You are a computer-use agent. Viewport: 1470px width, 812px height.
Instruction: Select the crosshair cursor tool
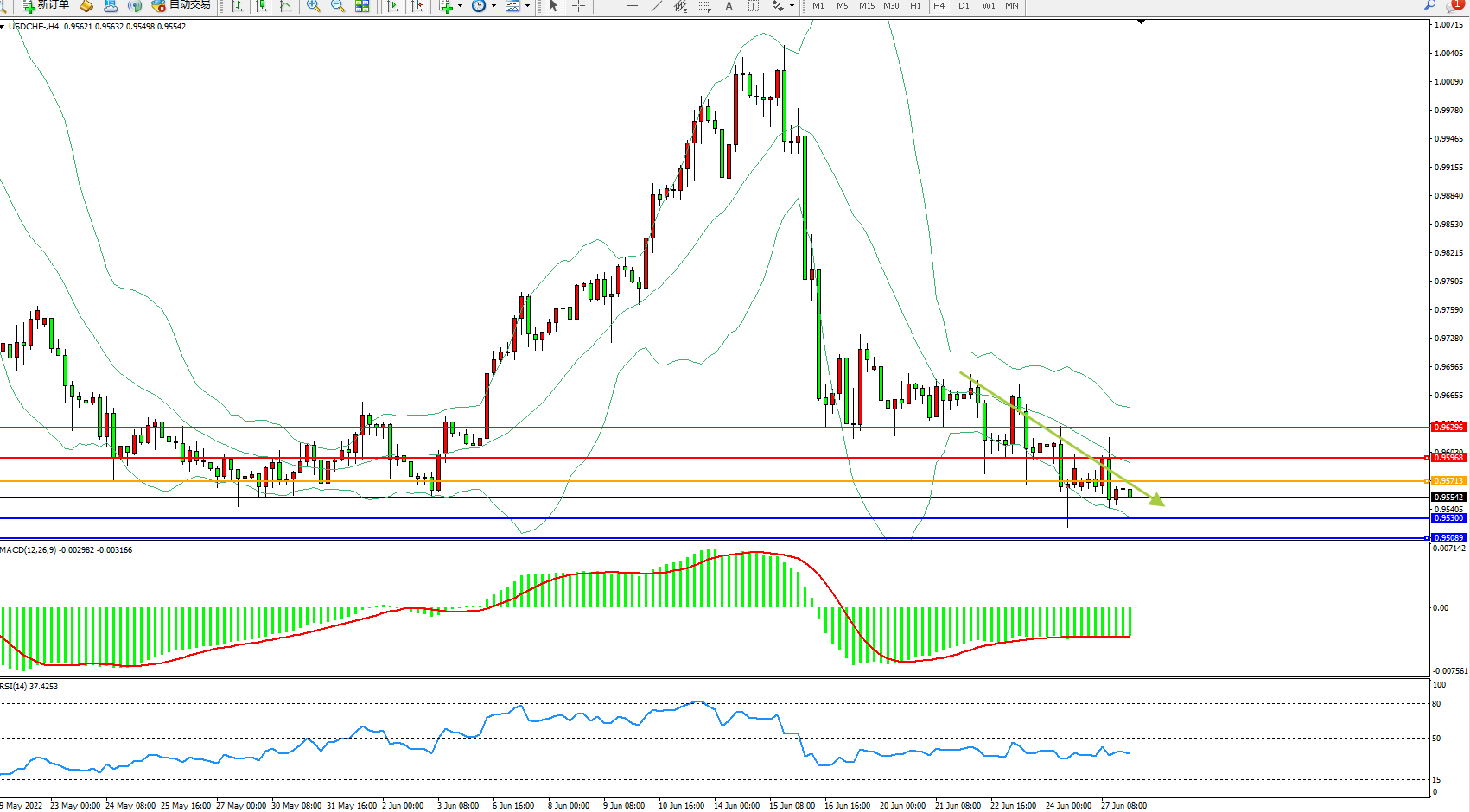pos(578,6)
